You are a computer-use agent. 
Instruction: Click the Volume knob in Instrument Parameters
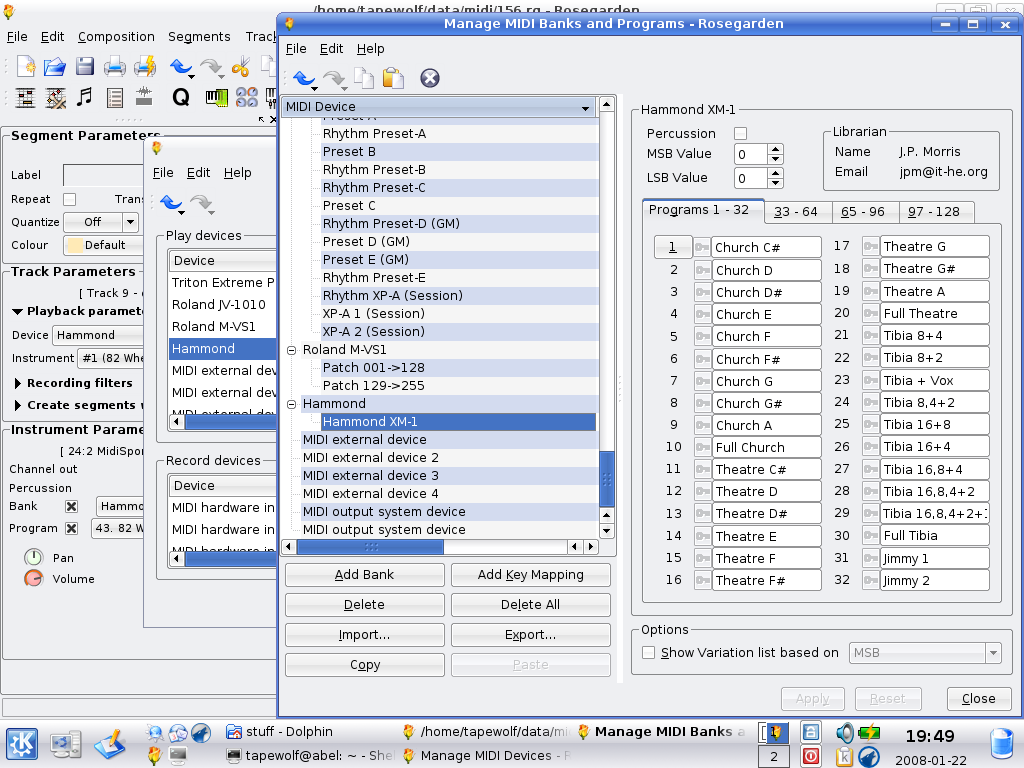33,579
